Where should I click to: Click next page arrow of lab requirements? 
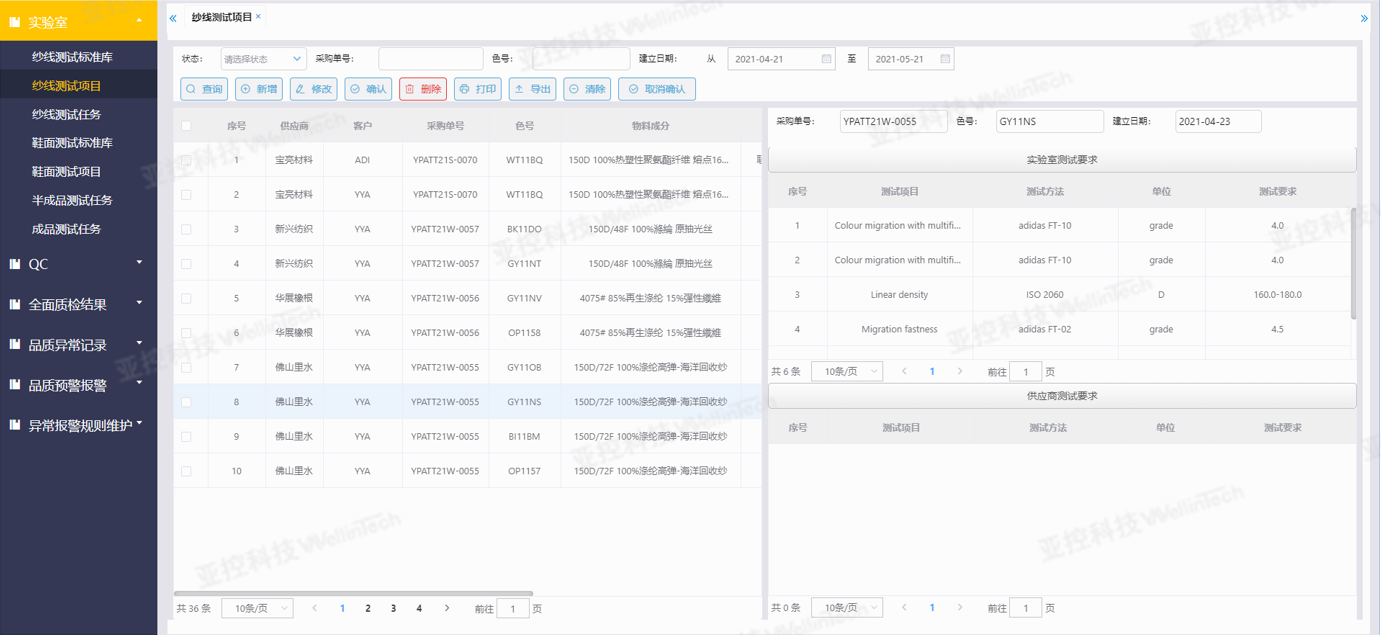[x=960, y=371]
